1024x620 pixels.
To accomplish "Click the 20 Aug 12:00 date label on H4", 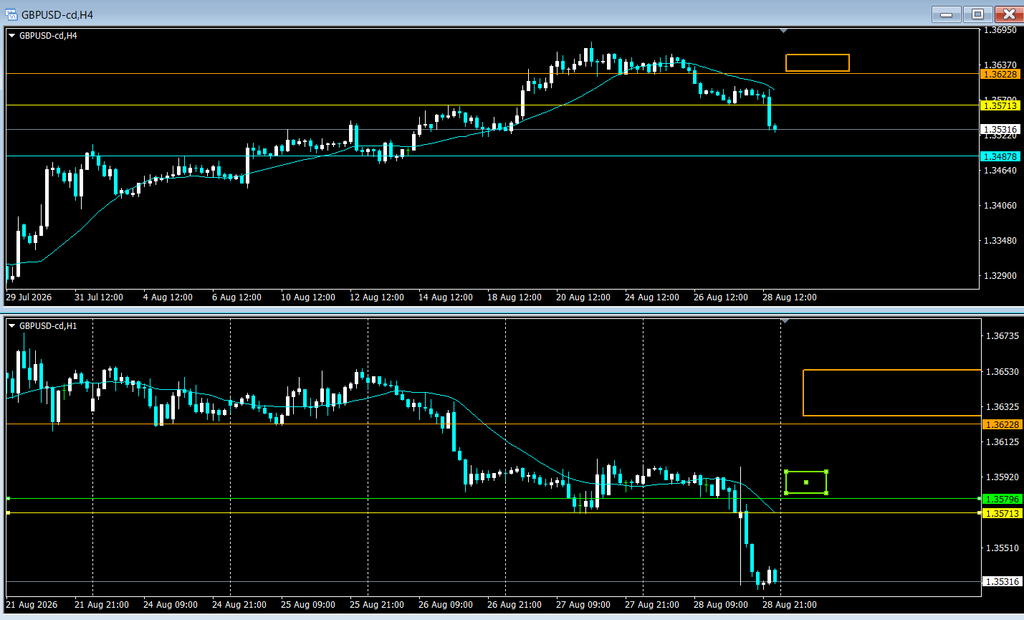I will point(583,297).
